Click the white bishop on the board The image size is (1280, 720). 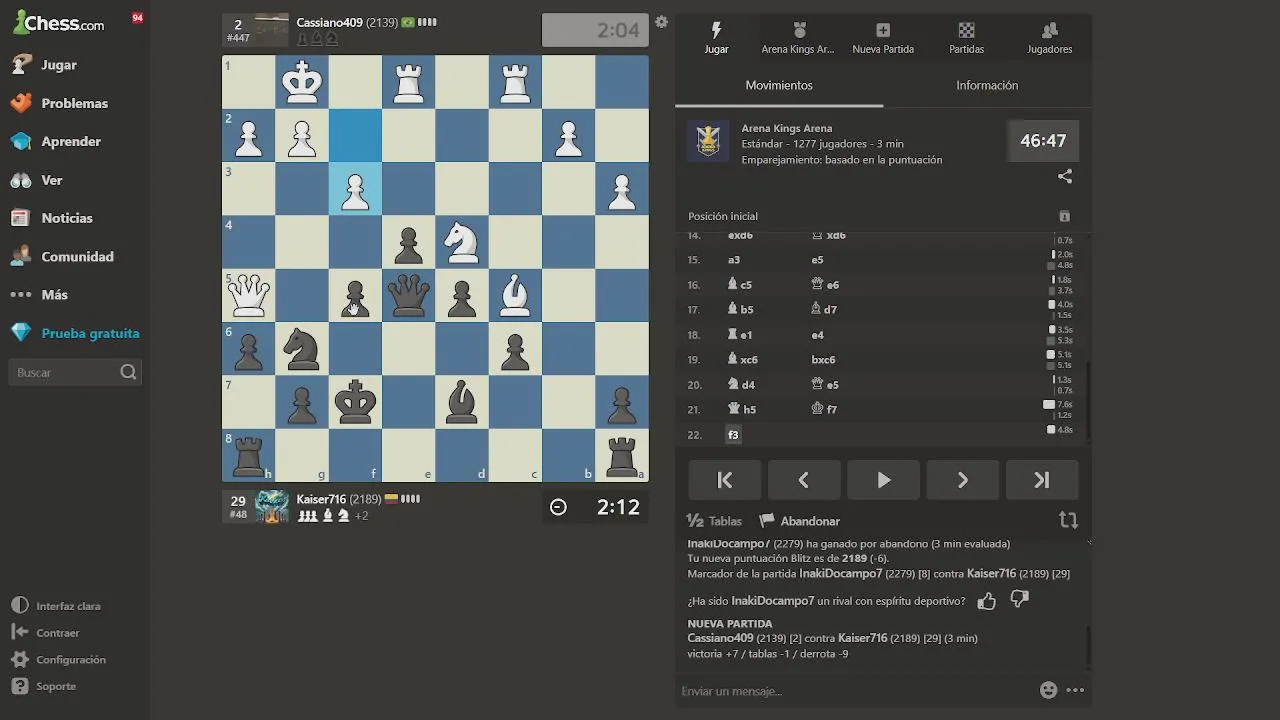click(515, 295)
